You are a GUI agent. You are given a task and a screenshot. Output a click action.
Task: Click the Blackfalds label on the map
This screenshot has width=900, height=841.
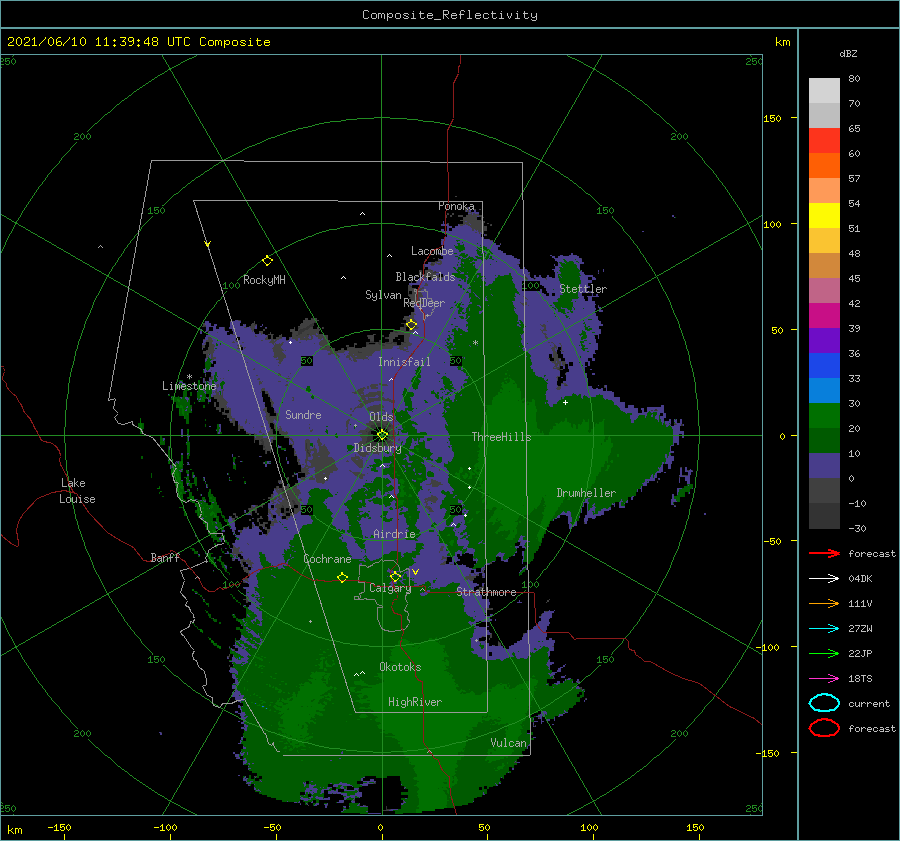point(425,277)
